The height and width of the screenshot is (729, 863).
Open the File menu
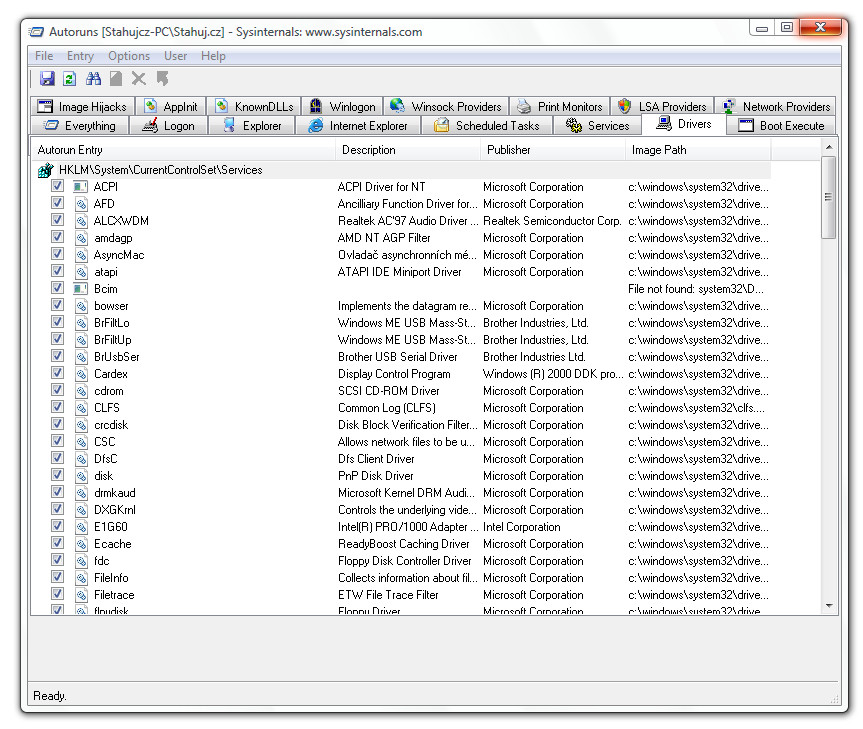tap(44, 56)
